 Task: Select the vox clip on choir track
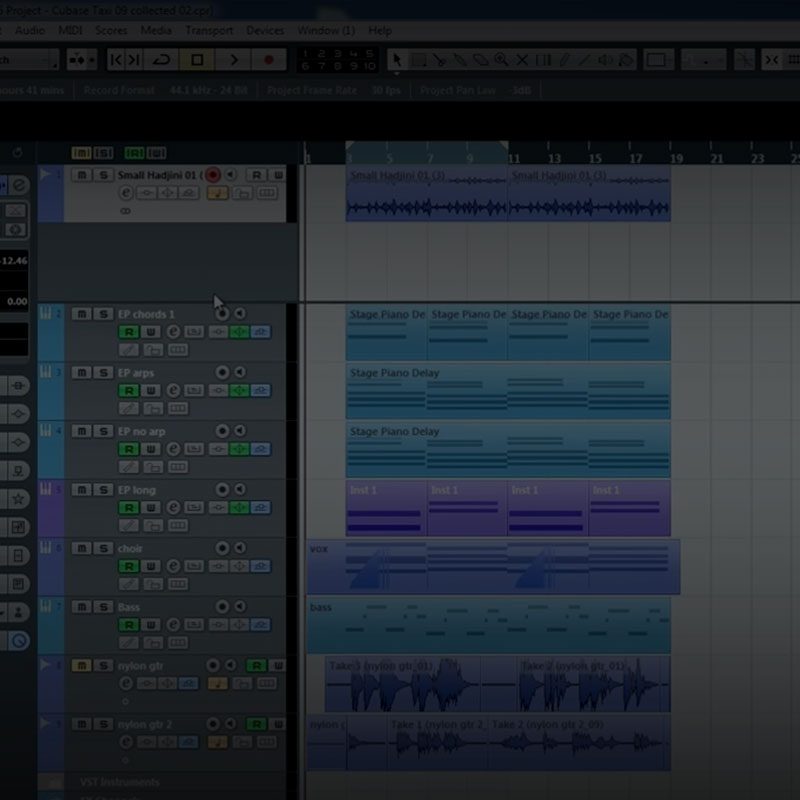[x=493, y=566]
